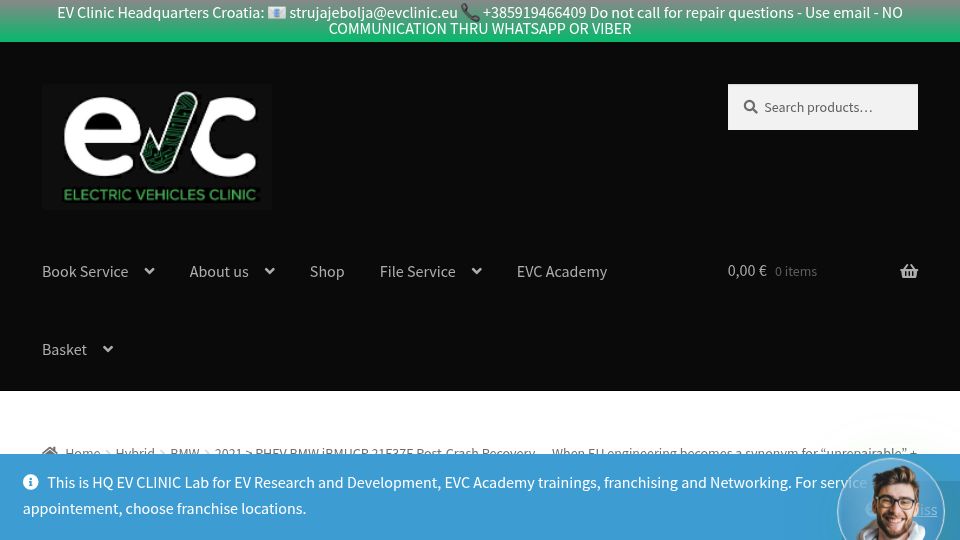
Task: Click the email envelope emoji in banner
Action: coord(277,12)
